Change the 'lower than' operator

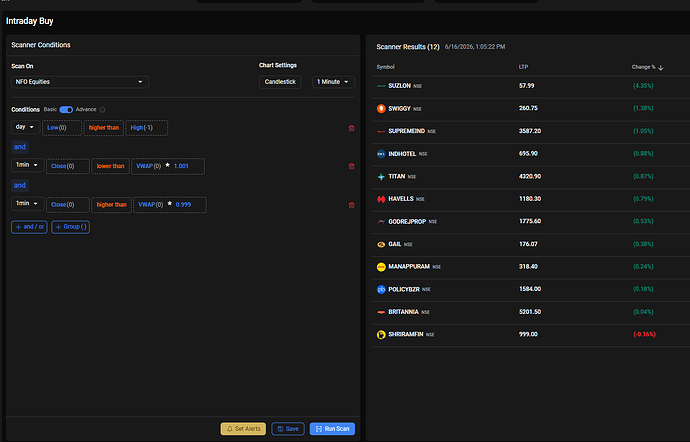(x=110, y=166)
